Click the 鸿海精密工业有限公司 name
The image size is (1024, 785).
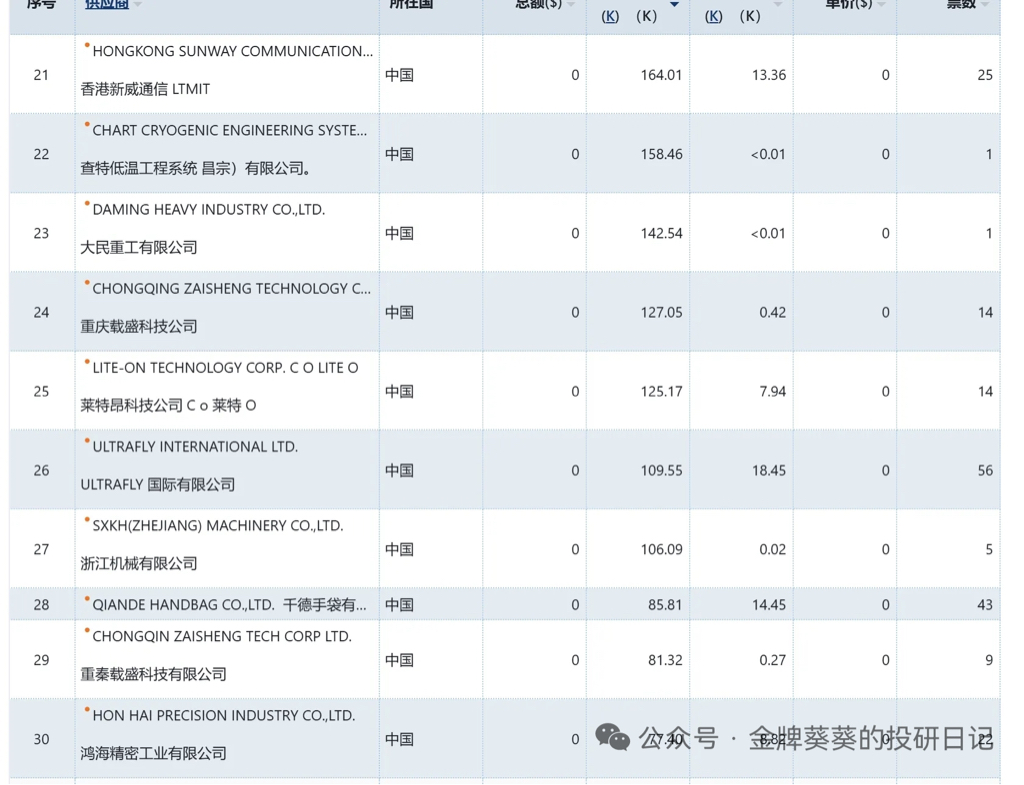pyautogui.click(x=153, y=754)
